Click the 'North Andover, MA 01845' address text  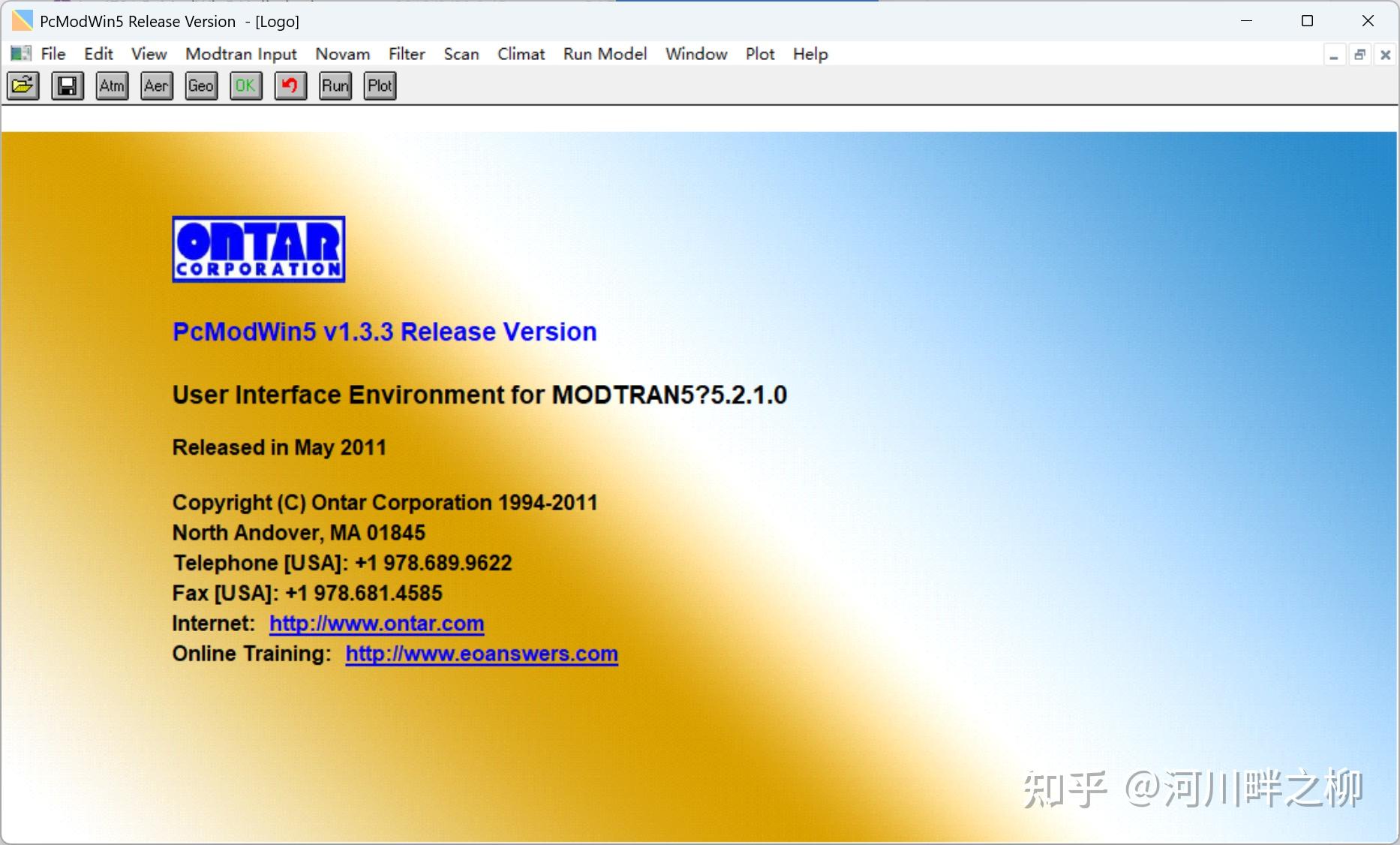(299, 533)
